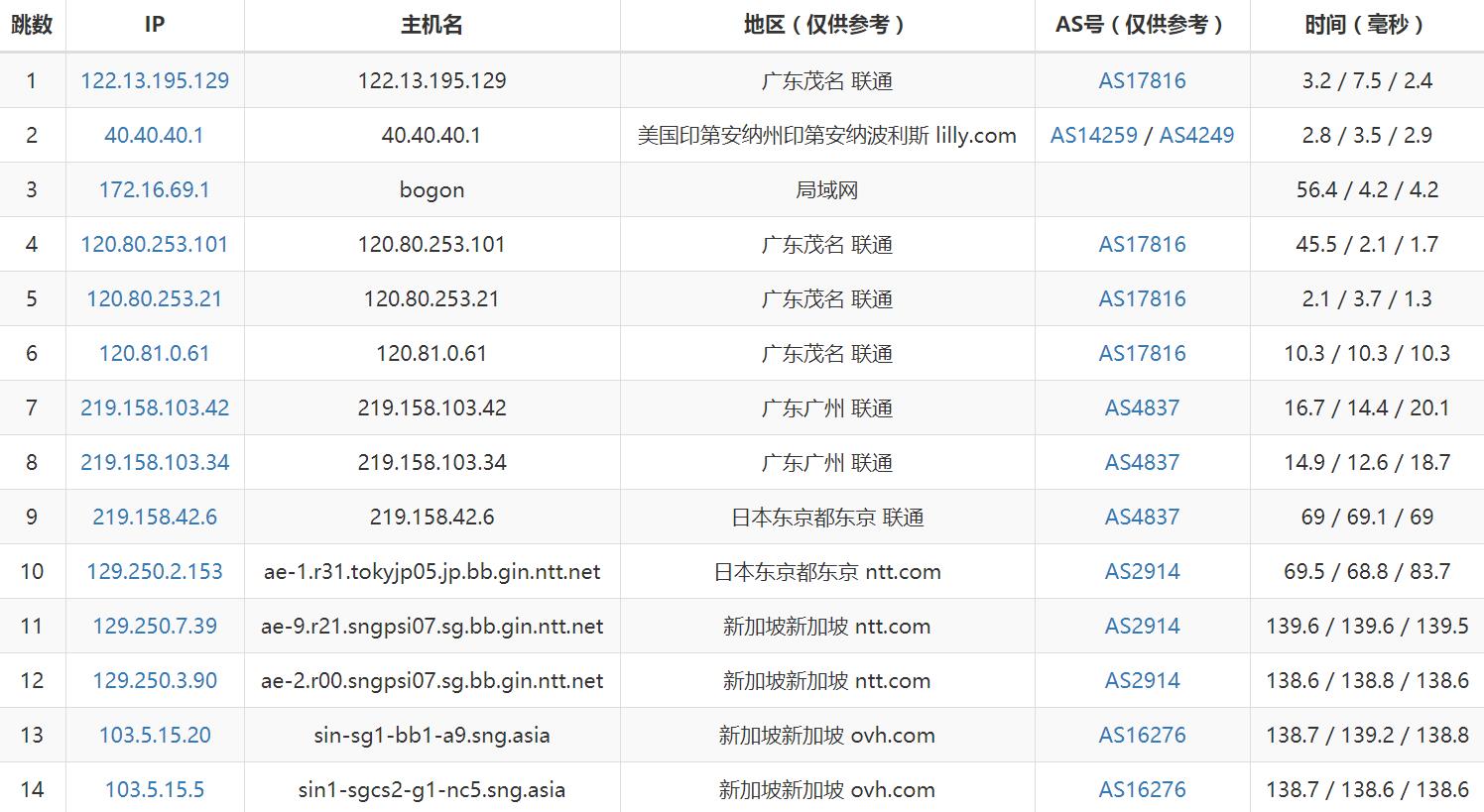Open IP link 40.40.40.1
This screenshot has height=812, width=1484.
[155, 135]
